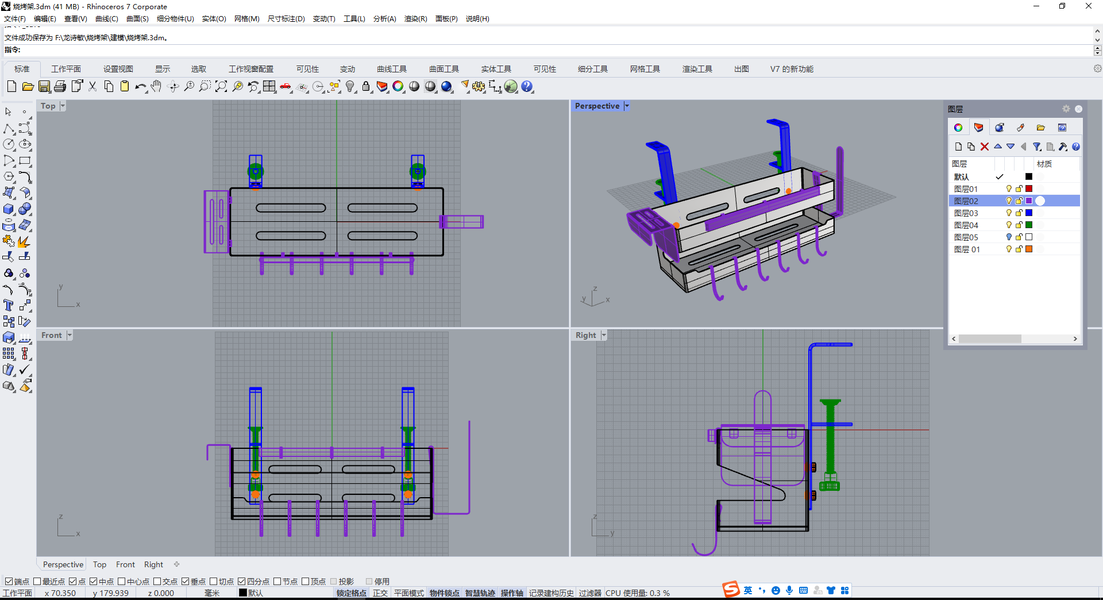This screenshot has width=1103, height=600.
Task: Open the 曲线(C) menu
Action: click(x=106, y=18)
